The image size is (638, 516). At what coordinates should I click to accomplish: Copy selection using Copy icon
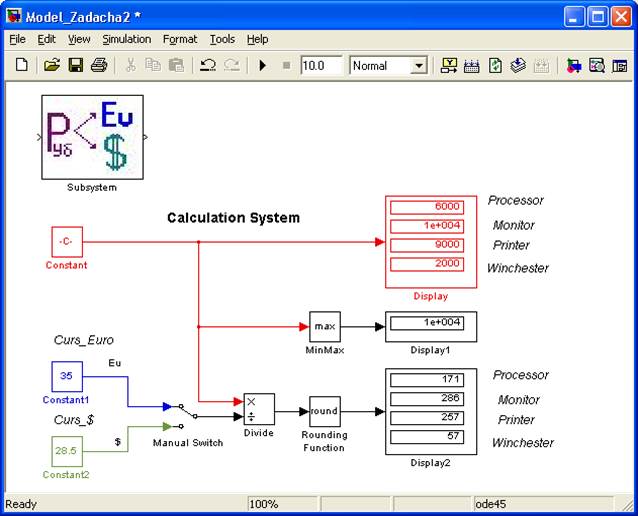(x=153, y=65)
